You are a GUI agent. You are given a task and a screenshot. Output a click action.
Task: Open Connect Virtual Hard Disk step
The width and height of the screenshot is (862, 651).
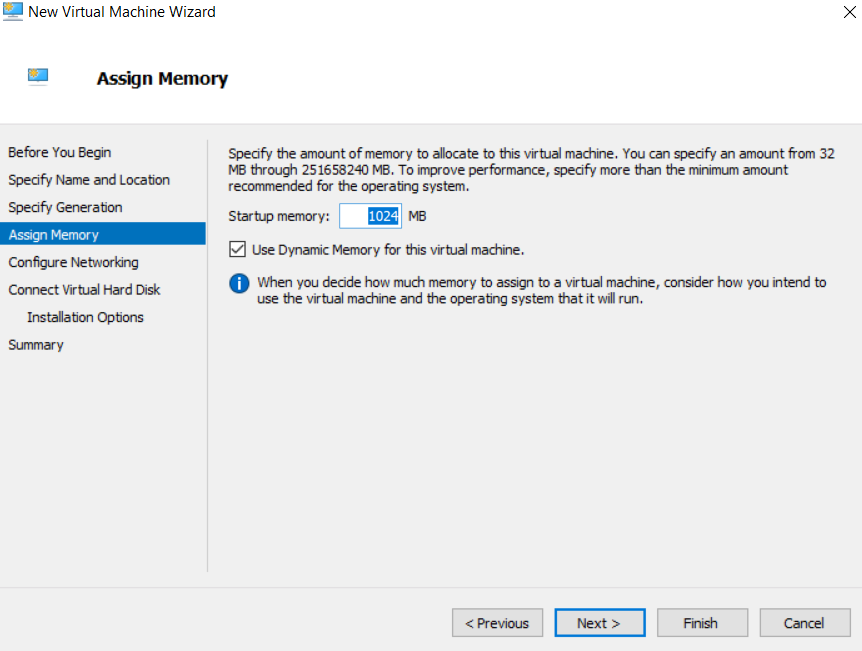84,290
